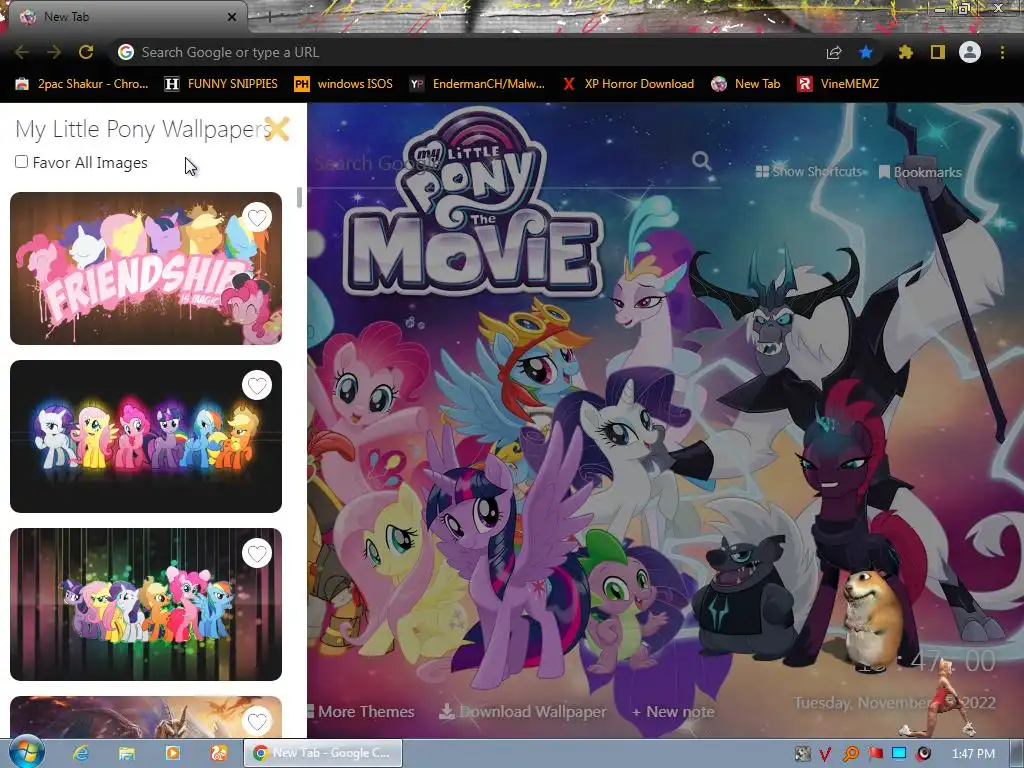Close the New Tab browser tab
The height and width of the screenshot is (768, 1024).
coord(232,17)
